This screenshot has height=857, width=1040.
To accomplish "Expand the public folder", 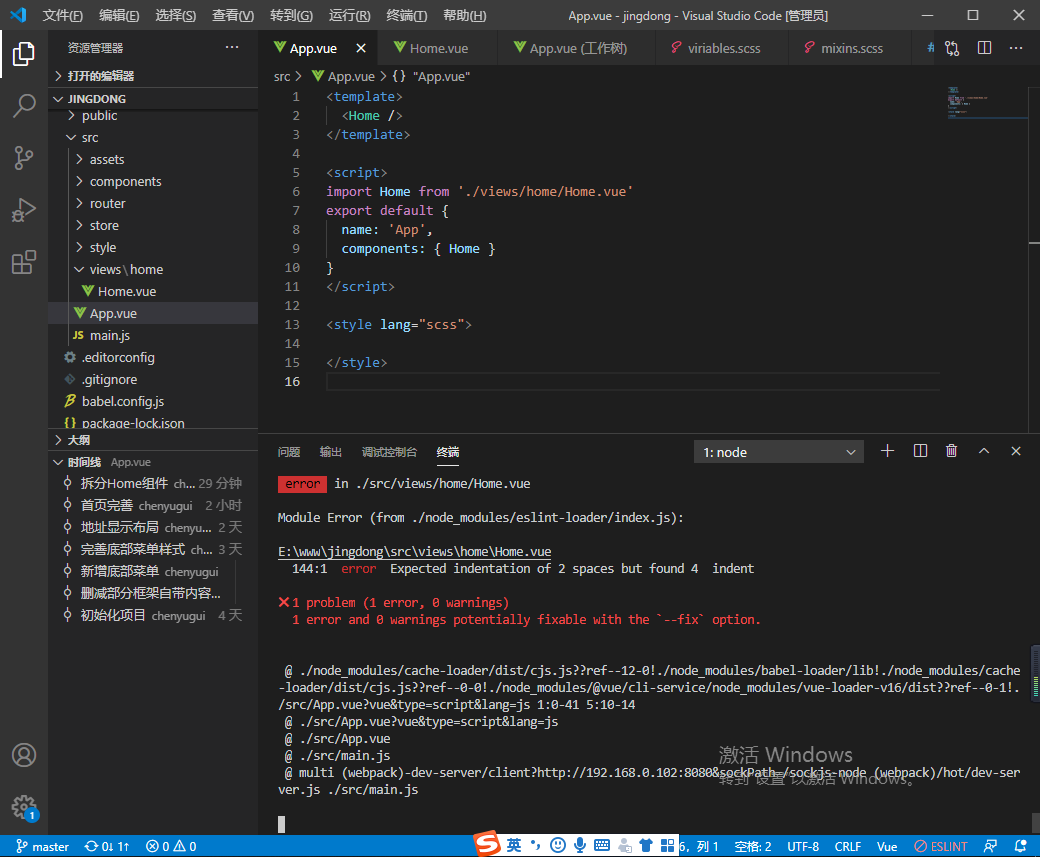I will (x=153, y=115).
